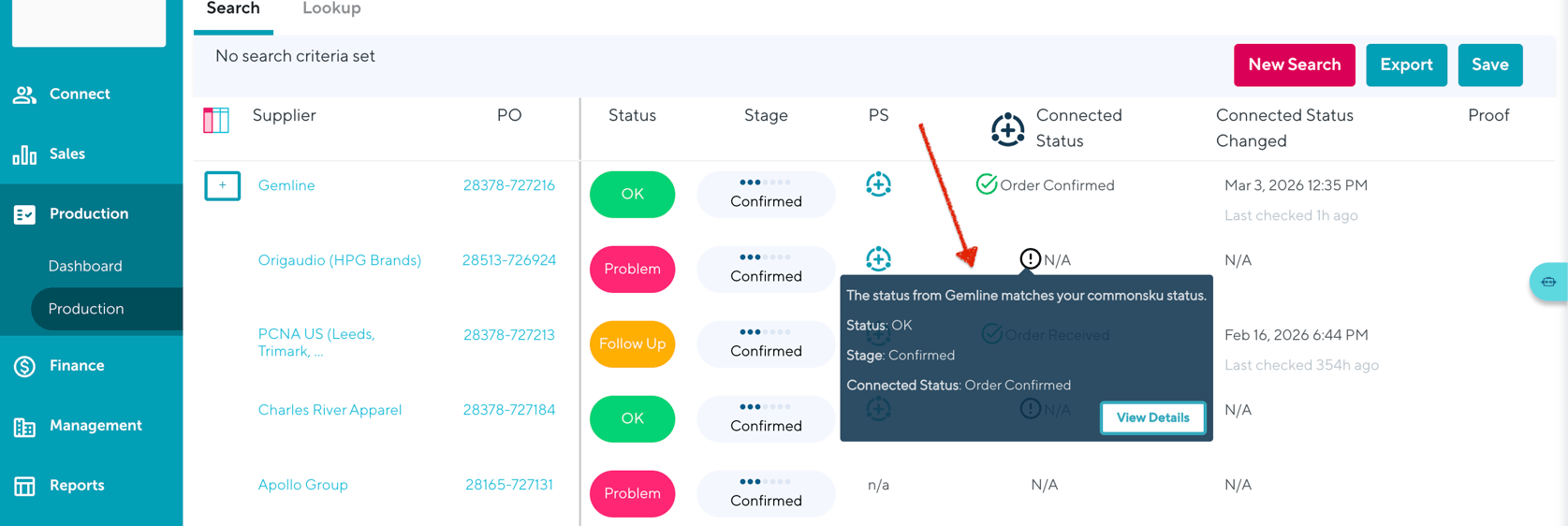Click the 'Feb 16, 2026 6:44 PM' cell

[x=1296, y=335]
